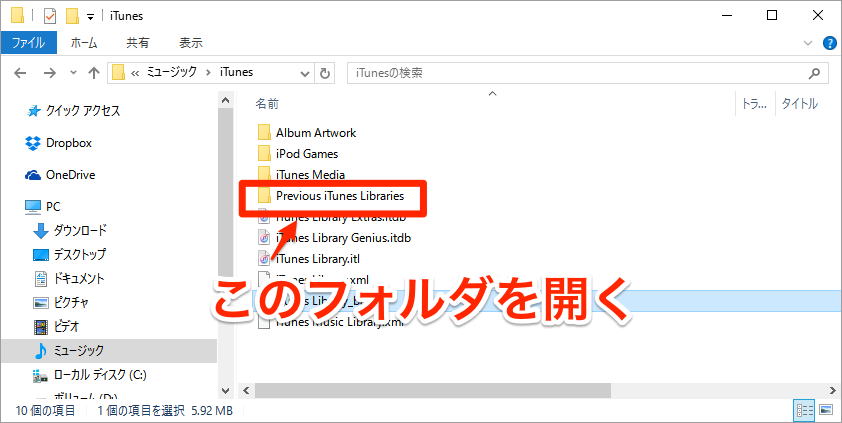This screenshot has width=842, height=423.
Task: Go to the ピクチャ folder
Action: [x=61, y=303]
